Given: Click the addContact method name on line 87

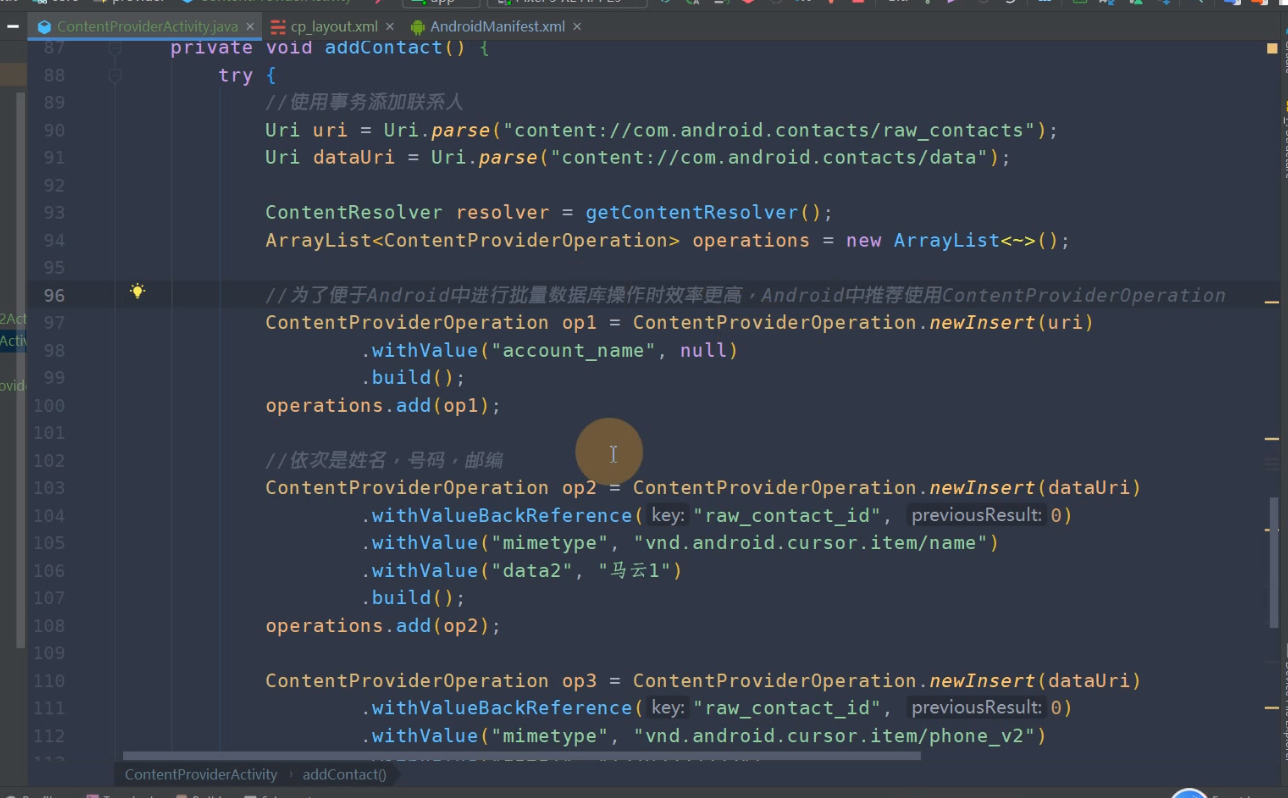Looking at the screenshot, I should pyautogui.click(x=383, y=48).
